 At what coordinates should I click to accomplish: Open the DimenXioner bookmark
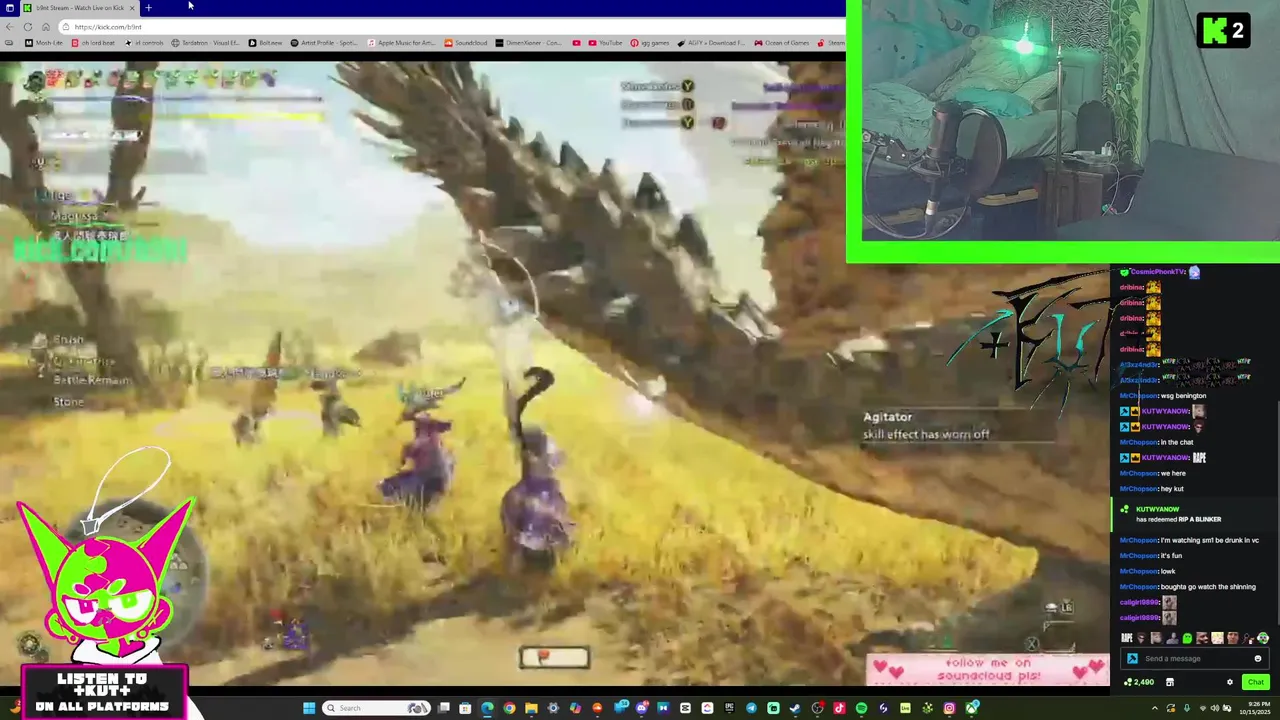click(x=529, y=43)
